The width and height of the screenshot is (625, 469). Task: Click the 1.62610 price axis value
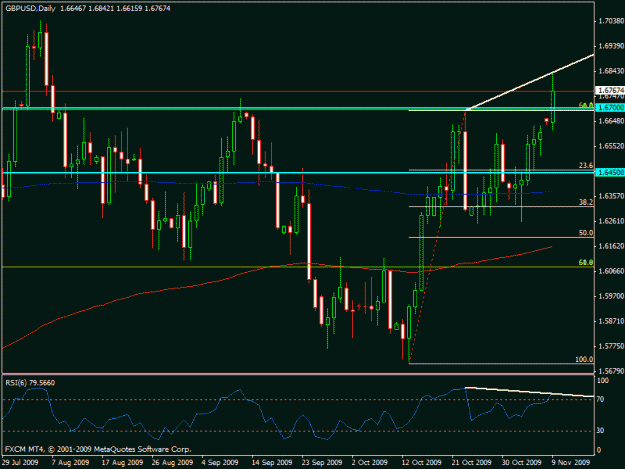(x=611, y=221)
